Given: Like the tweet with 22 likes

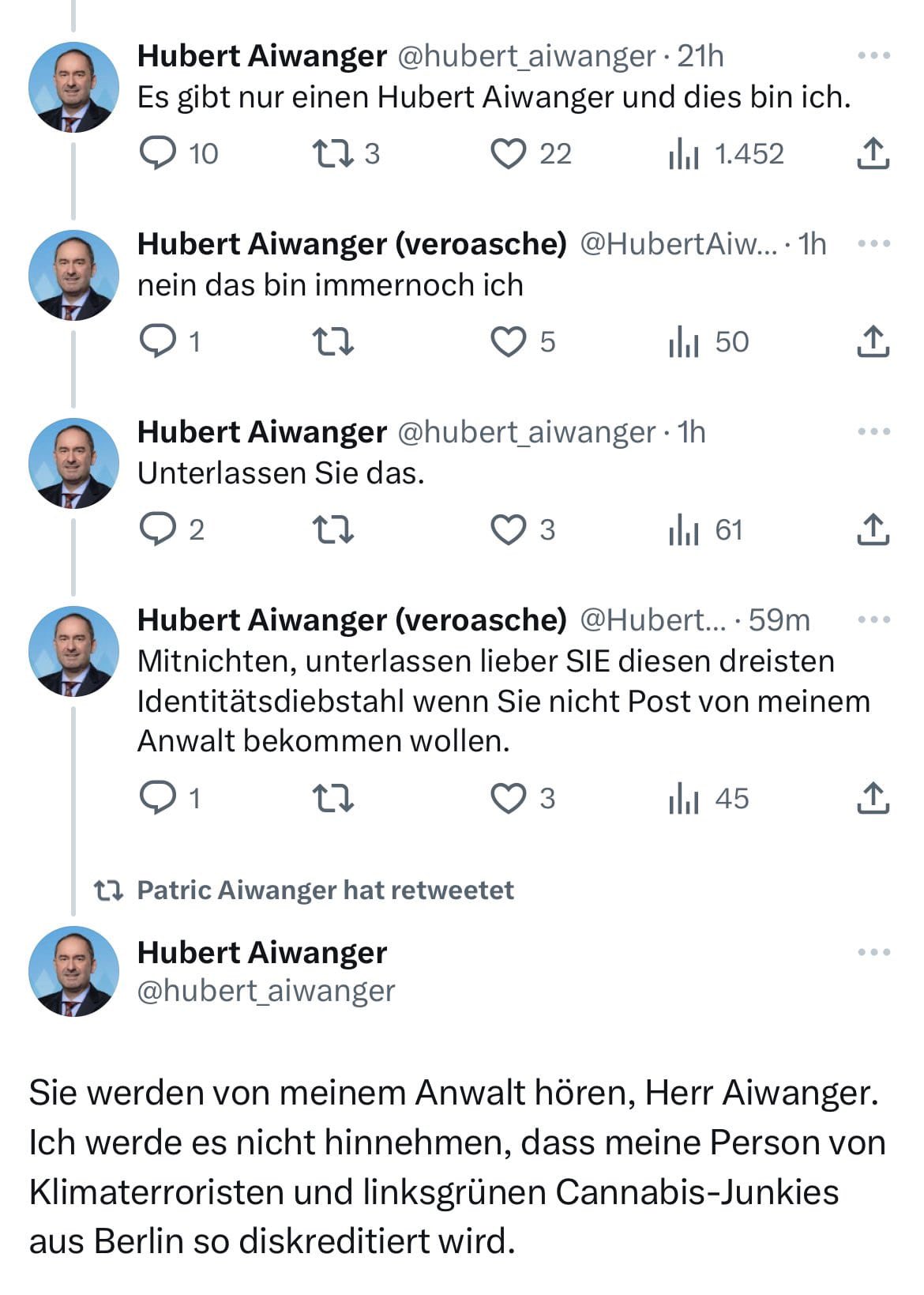Looking at the screenshot, I should pyautogui.click(x=509, y=153).
